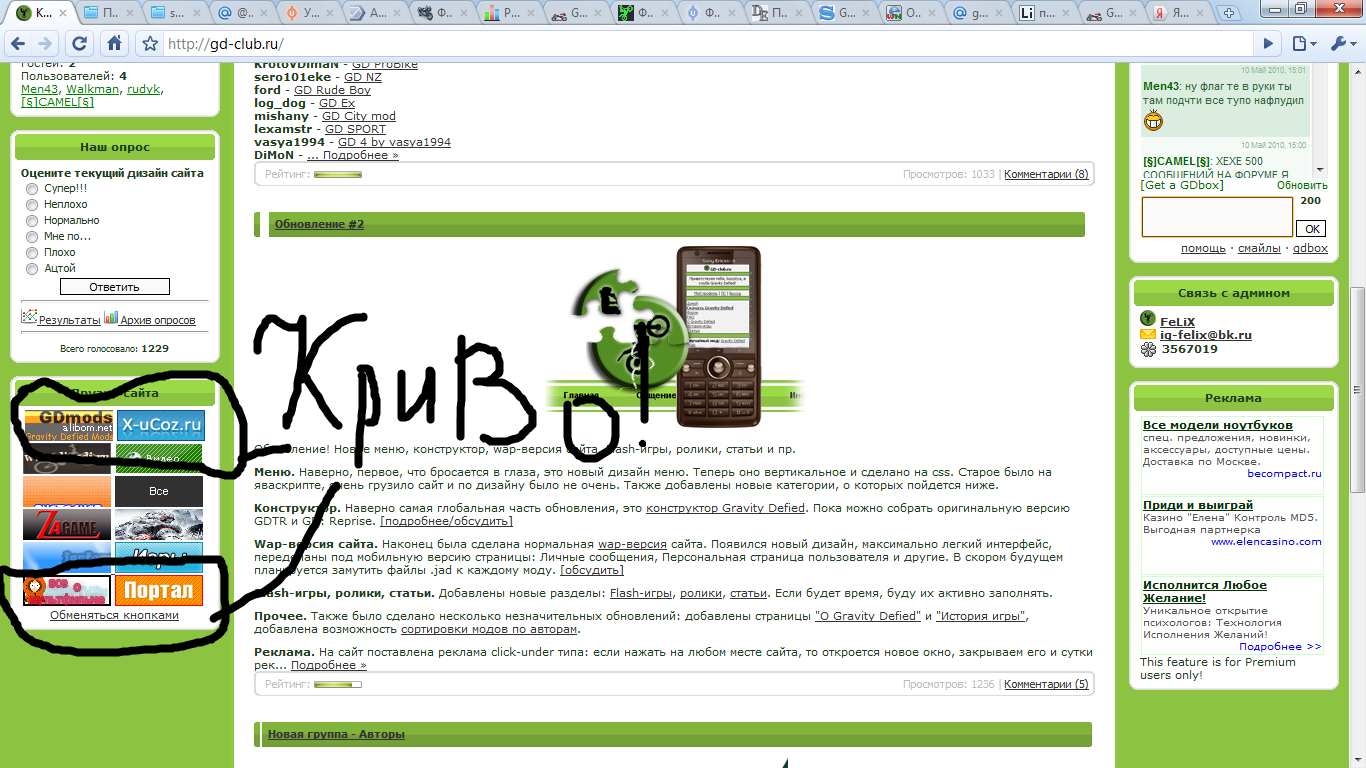Viewport: 1366px width, 768px height.
Task: Click the browser forward arrow
Action: (45, 44)
